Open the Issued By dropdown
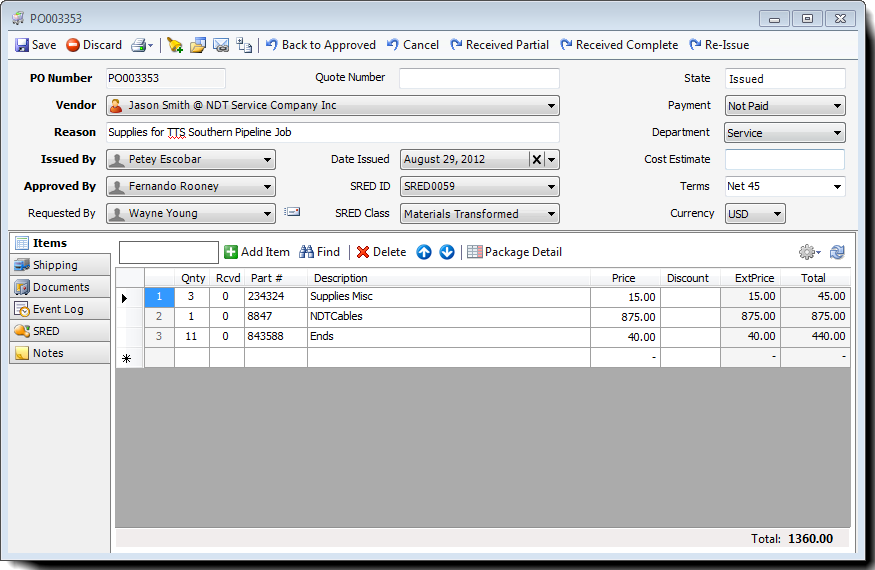 click(267, 160)
